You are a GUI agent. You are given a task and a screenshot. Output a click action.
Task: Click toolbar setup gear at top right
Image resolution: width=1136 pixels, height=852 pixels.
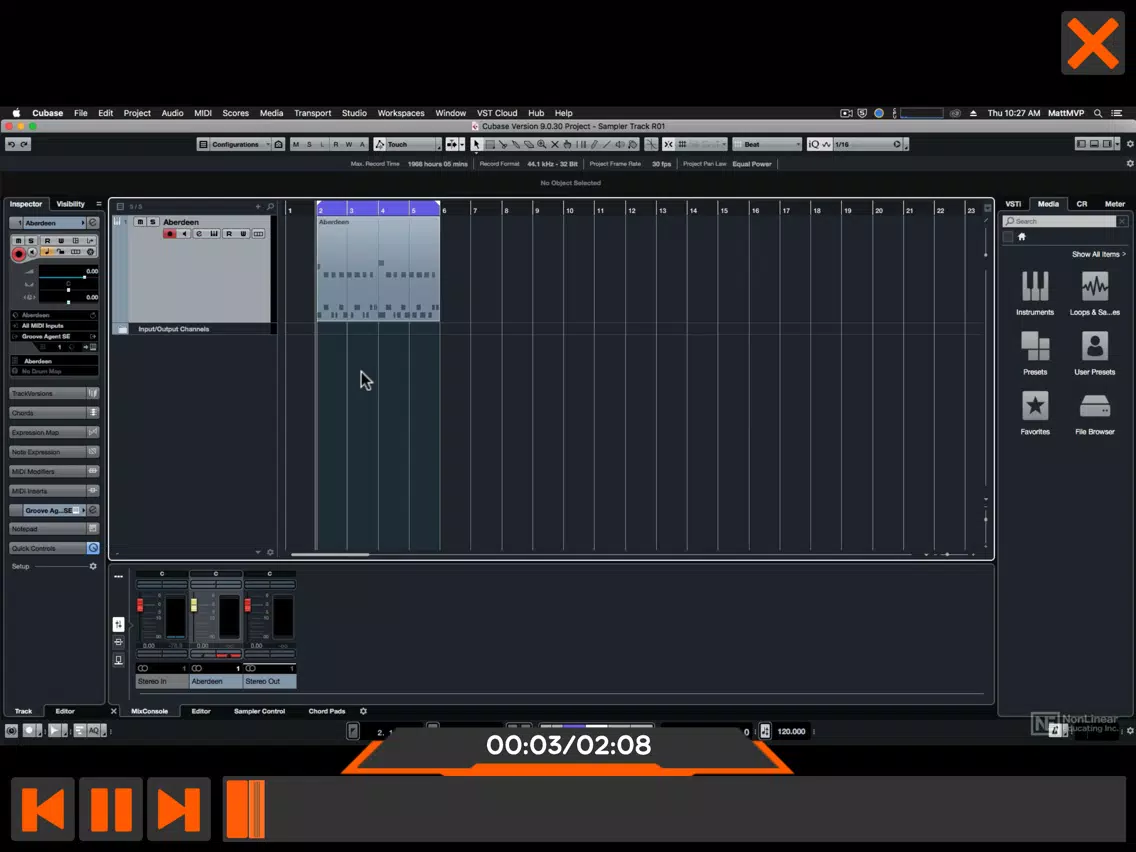1129,144
